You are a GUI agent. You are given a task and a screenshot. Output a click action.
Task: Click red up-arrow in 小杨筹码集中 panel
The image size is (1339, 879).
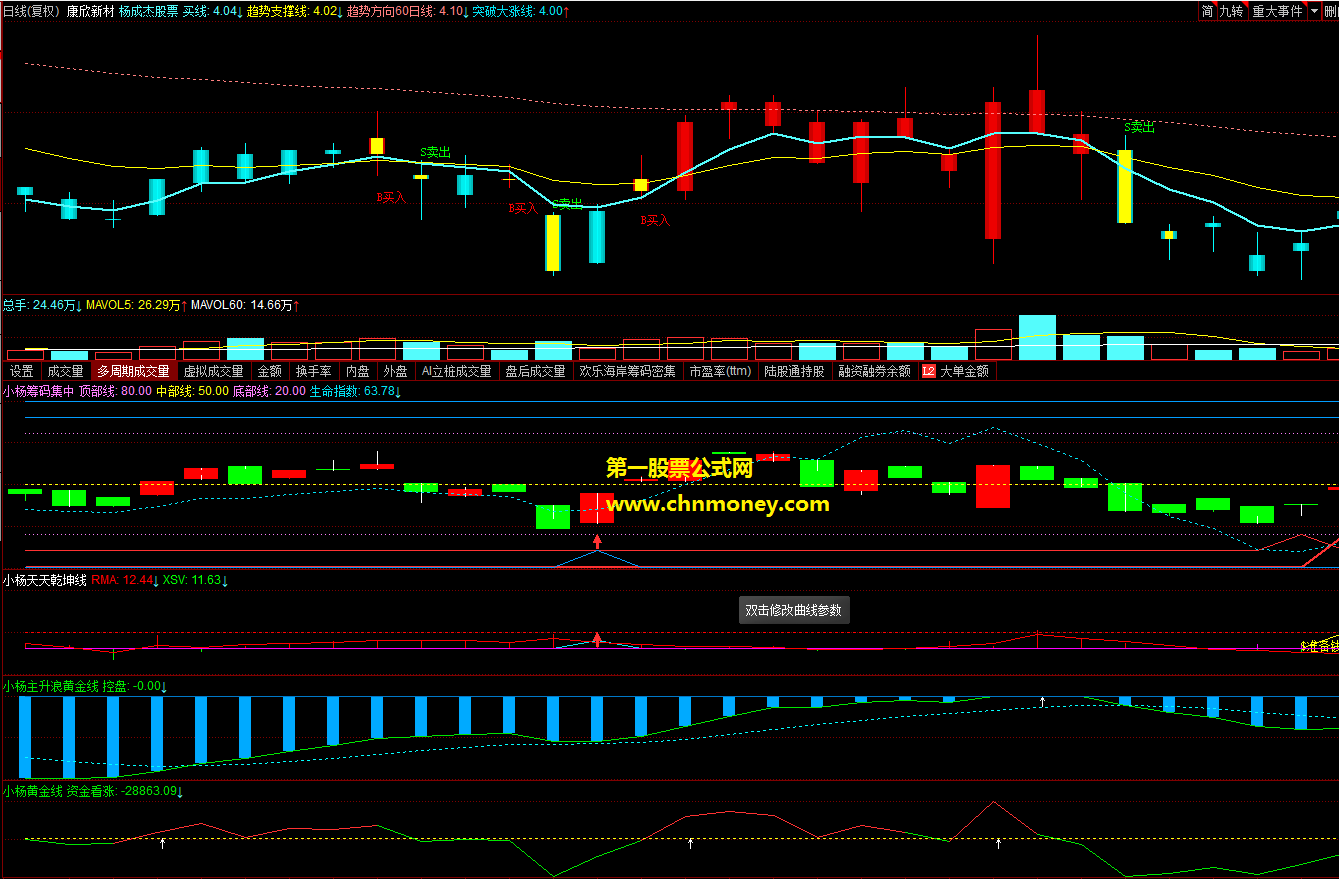(597, 542)
